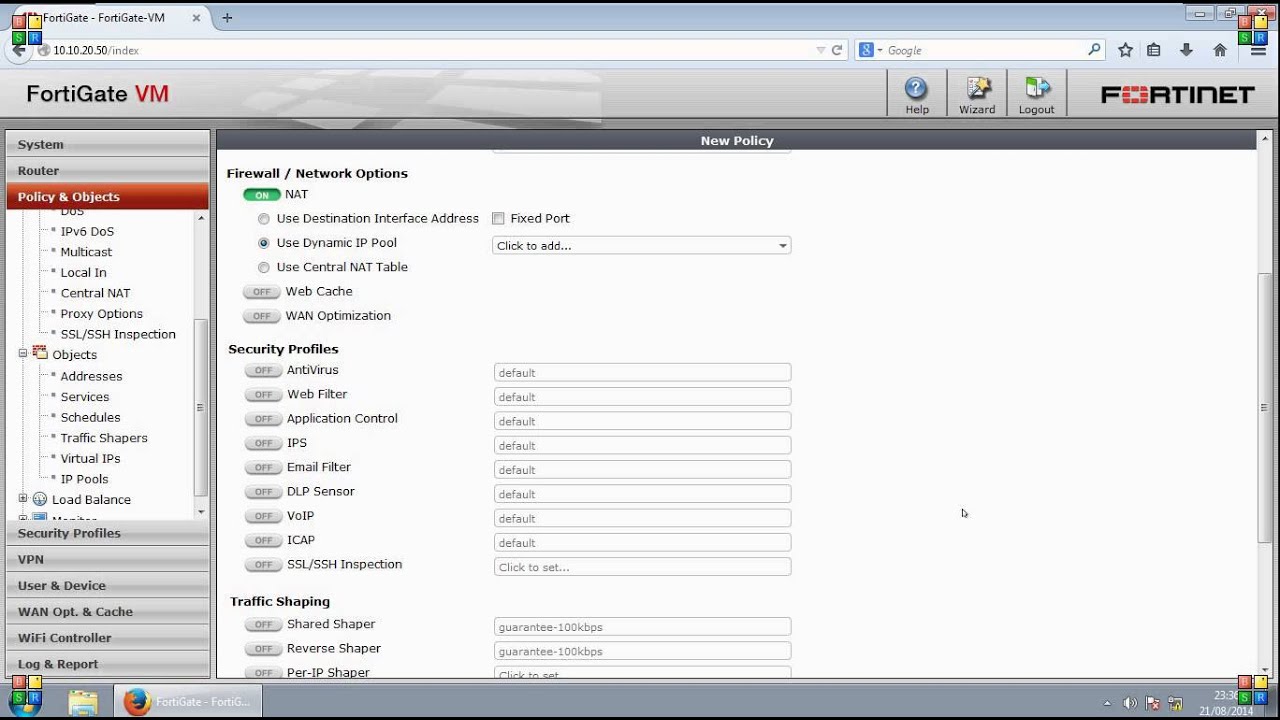The width and height of the screenshot is (1280, 720).
Task: Open the Log & Report section
Action: (x=108, y=663)
